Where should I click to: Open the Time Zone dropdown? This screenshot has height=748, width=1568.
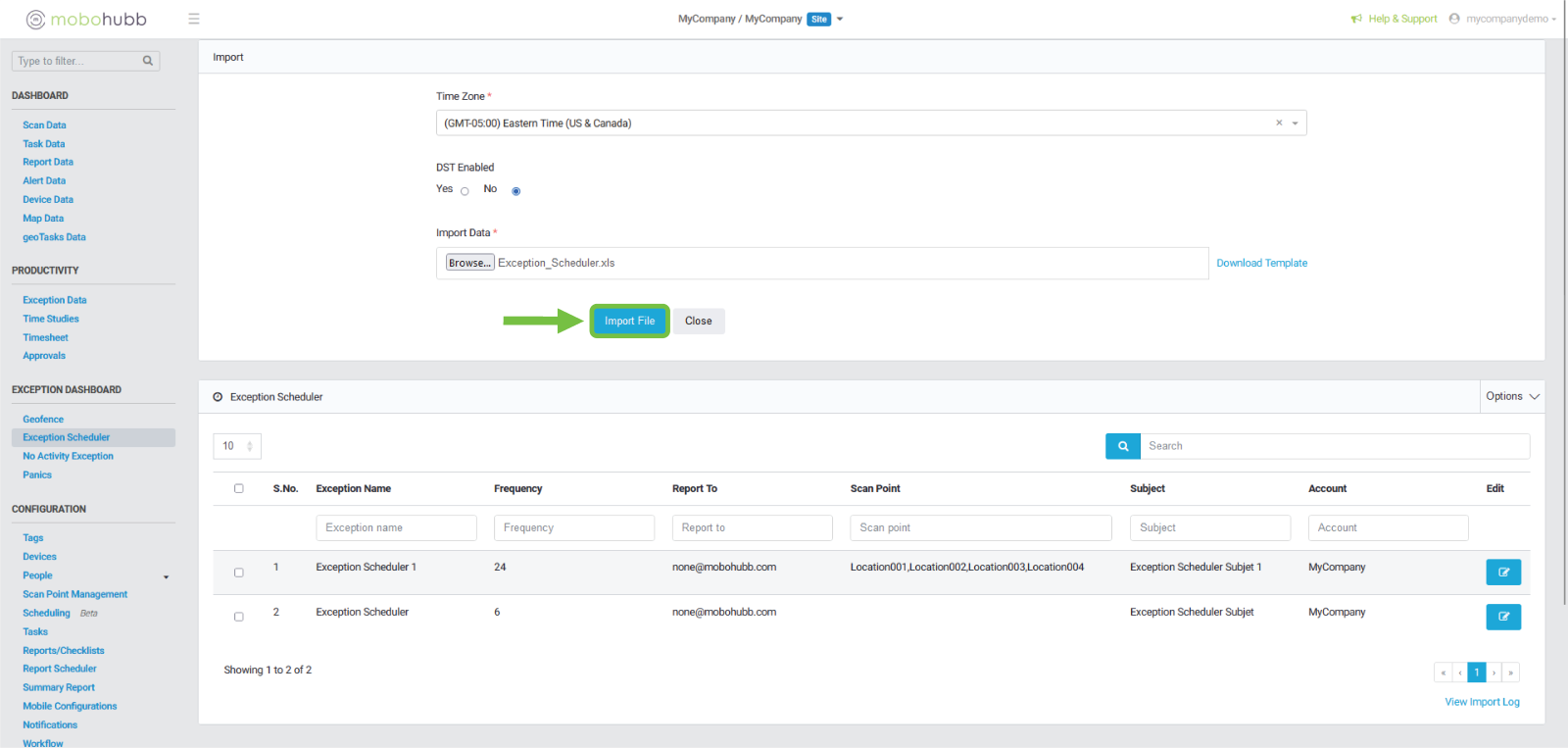click(x=1295, y=124)
